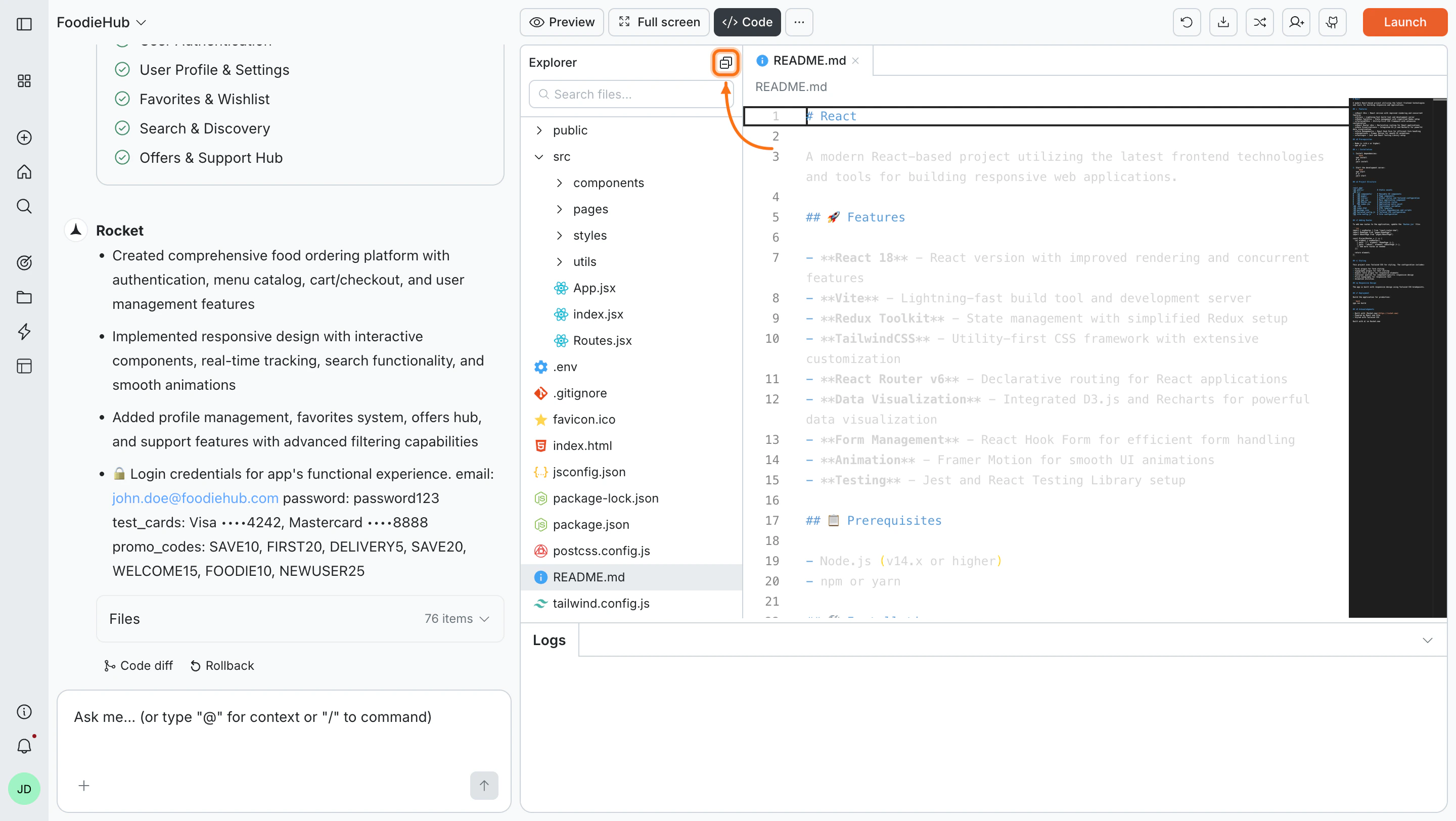Click the add collaborator icon
The width and height of the screenshot is (1456, 821).
[x=1295, y=22]
